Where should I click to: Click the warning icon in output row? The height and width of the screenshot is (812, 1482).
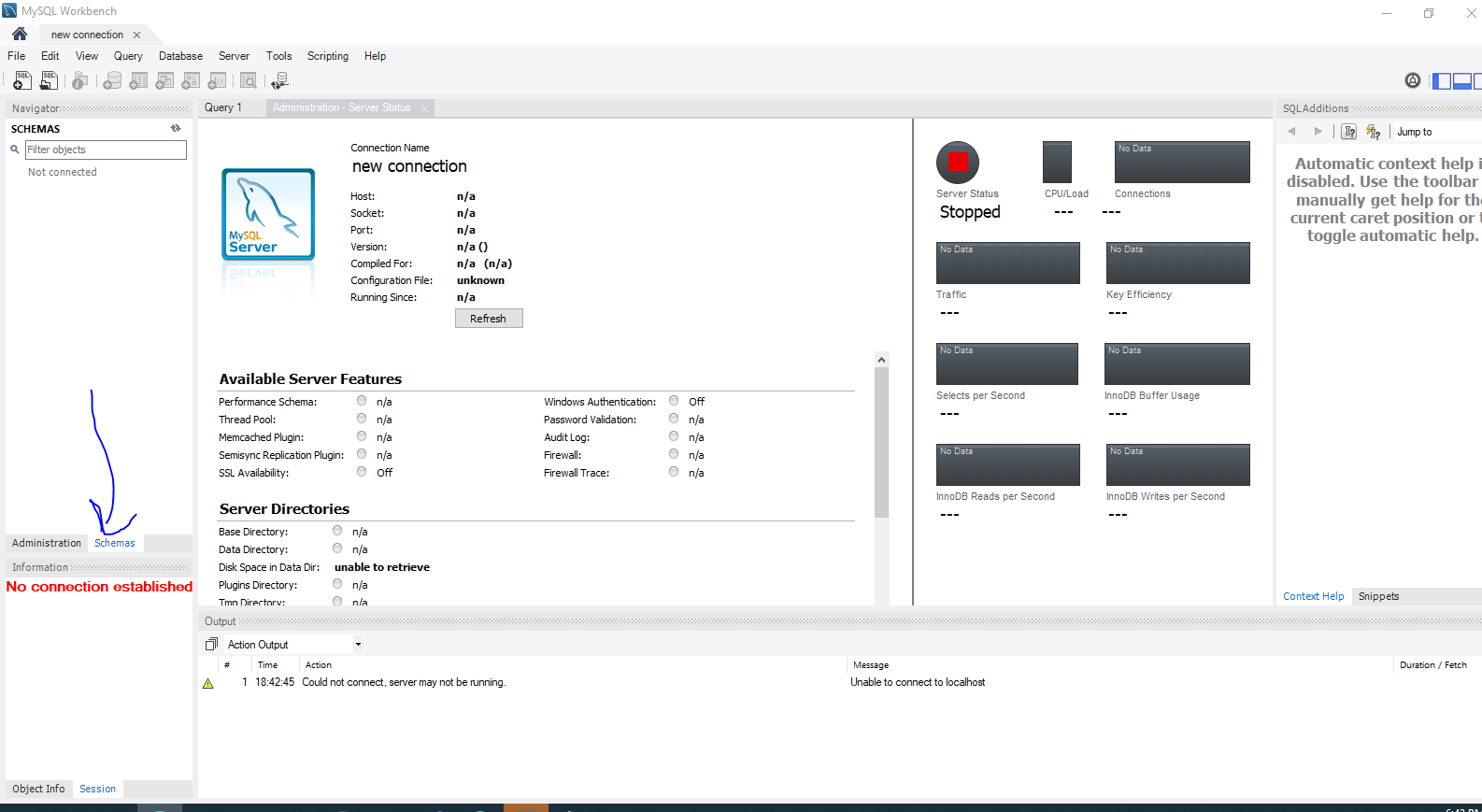point(208,683)
